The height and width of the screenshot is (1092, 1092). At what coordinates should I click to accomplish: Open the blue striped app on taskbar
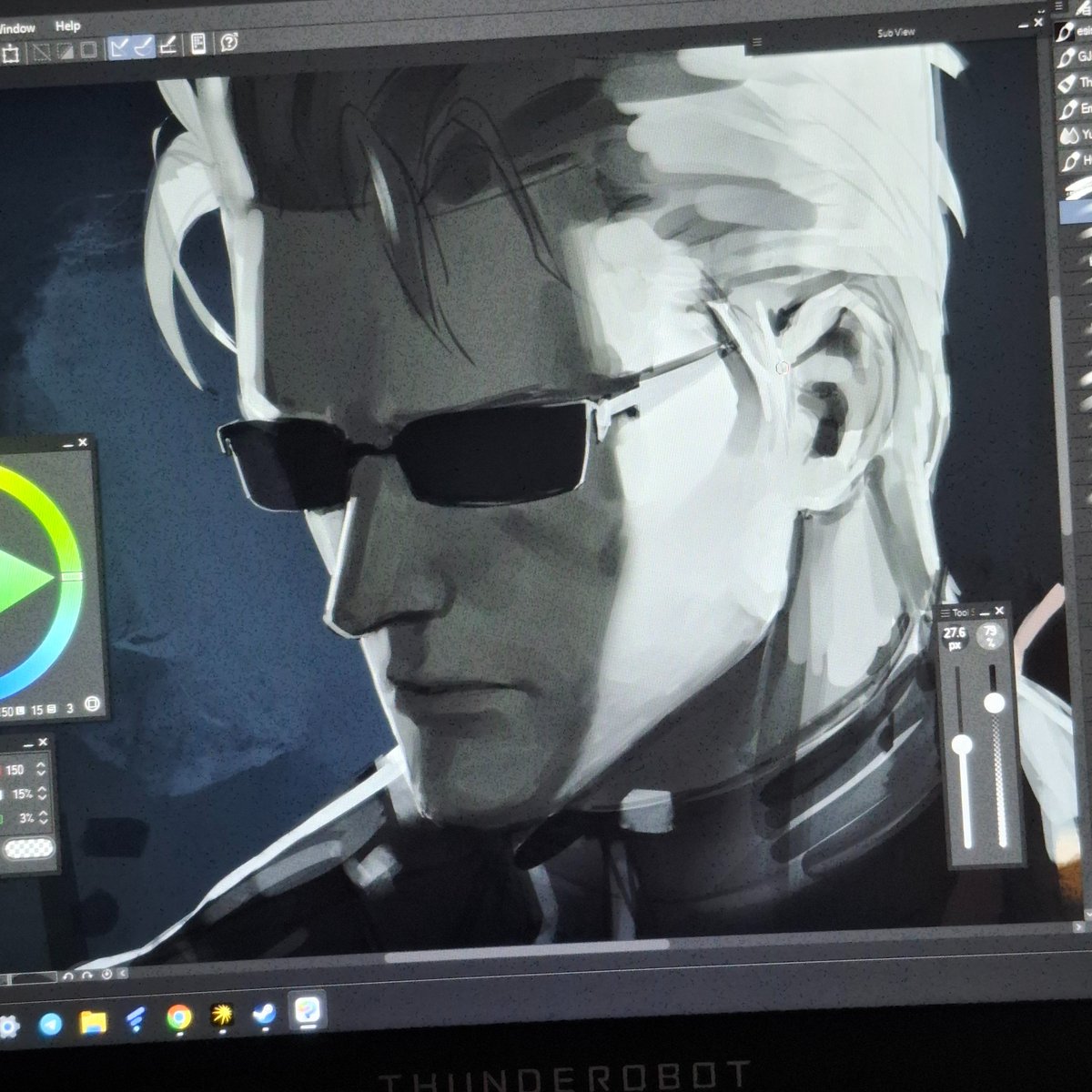(136, 1021)
